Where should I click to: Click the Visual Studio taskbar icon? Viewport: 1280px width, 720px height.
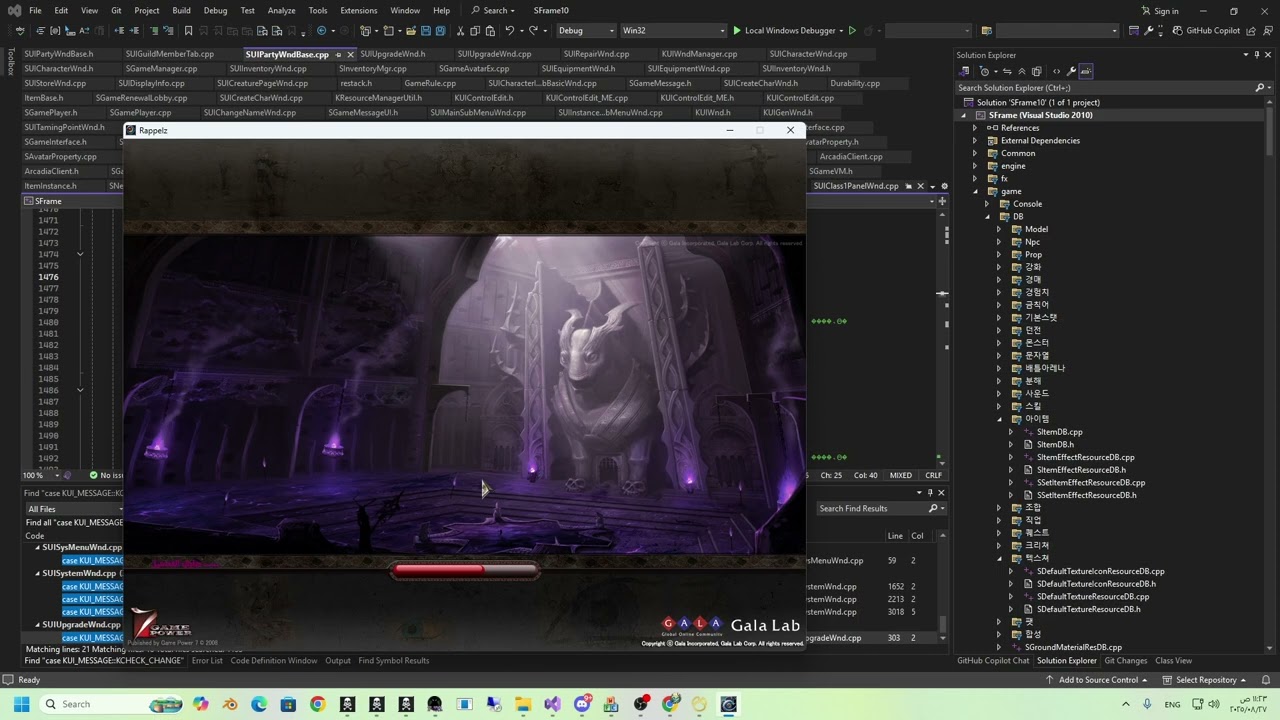tap(553, 704)
